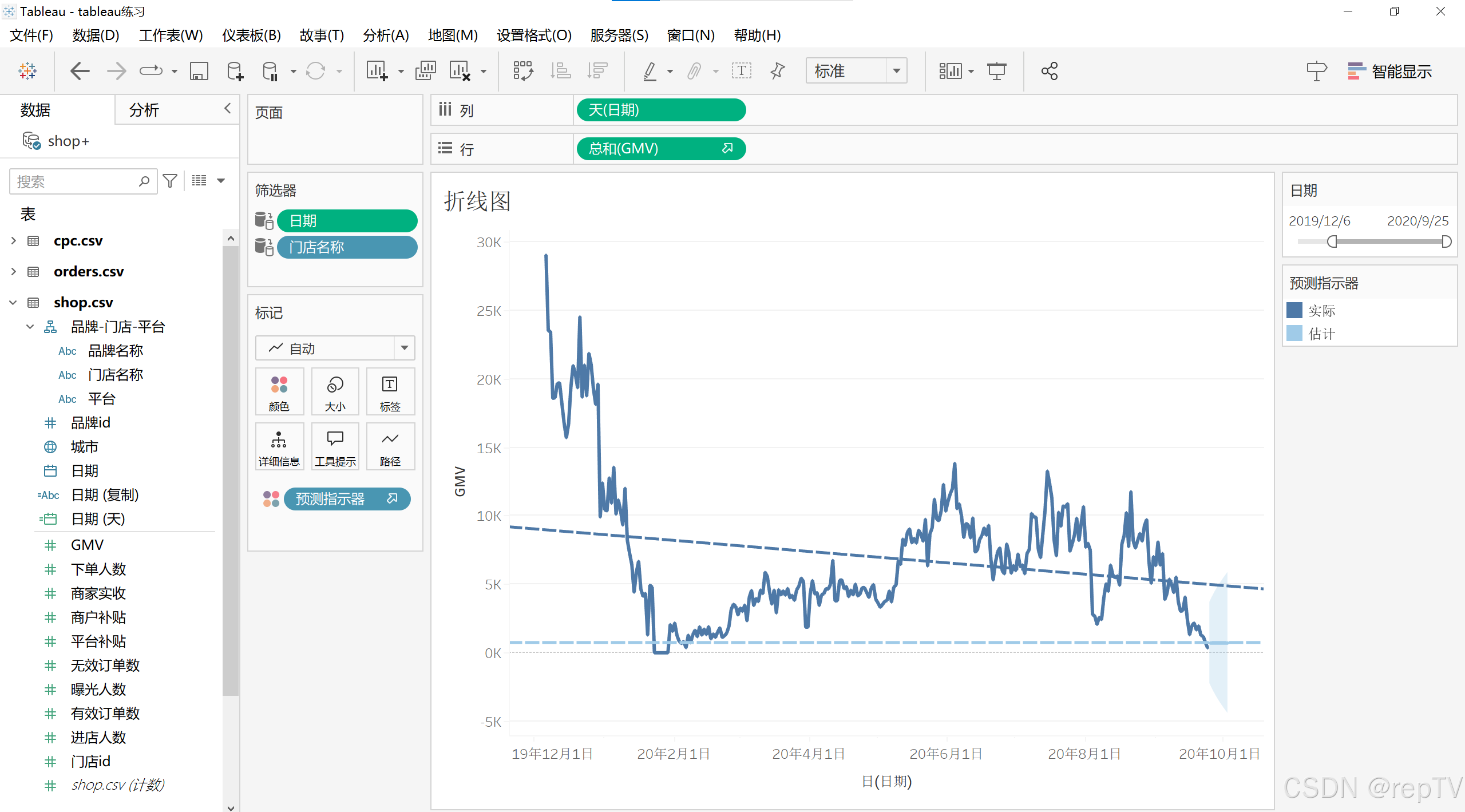Redo with the forward arrow icon

coord(116,71)
